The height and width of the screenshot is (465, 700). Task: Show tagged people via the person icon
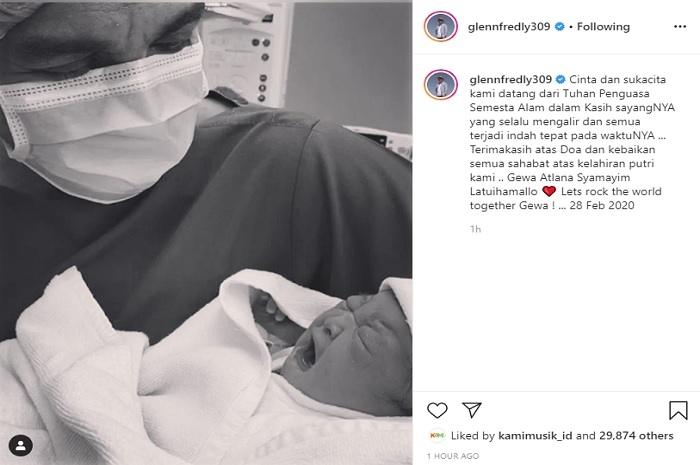click(x=21, y=446)
